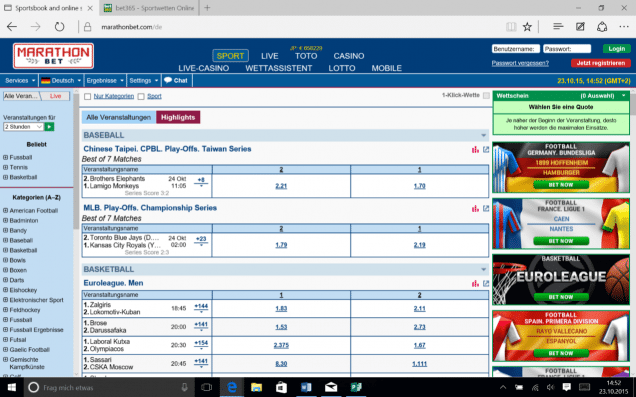
Task: Open the SPORT navigation tab
Action: (230, 56)
